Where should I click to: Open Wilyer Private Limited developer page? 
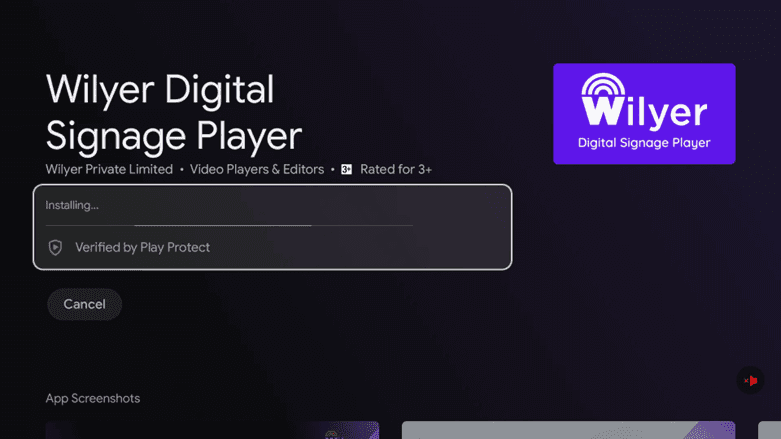pyautogui.click(x=109, y=169)
